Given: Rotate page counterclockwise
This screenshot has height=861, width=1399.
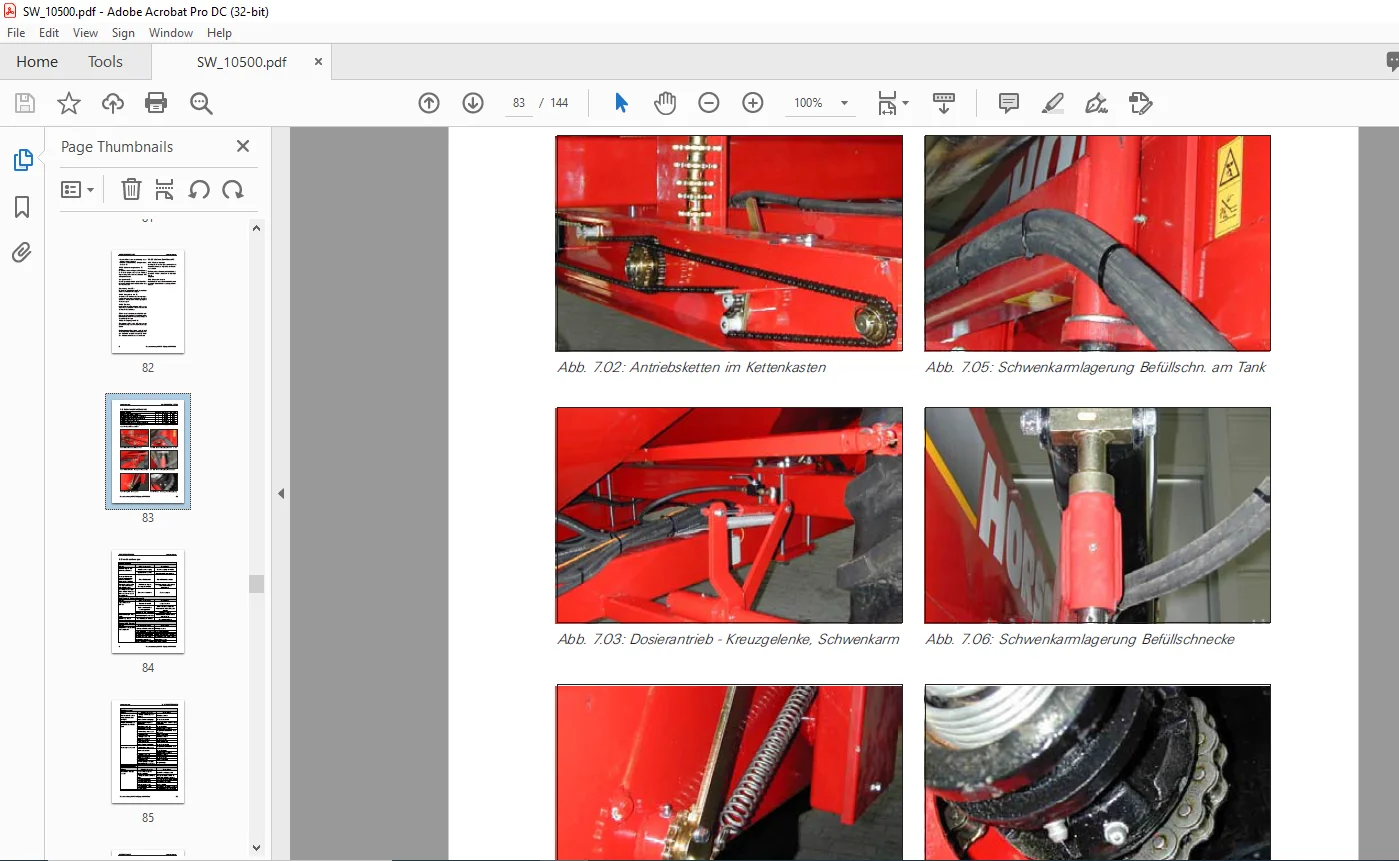Looking at the screenshot, I should point(199,189).
